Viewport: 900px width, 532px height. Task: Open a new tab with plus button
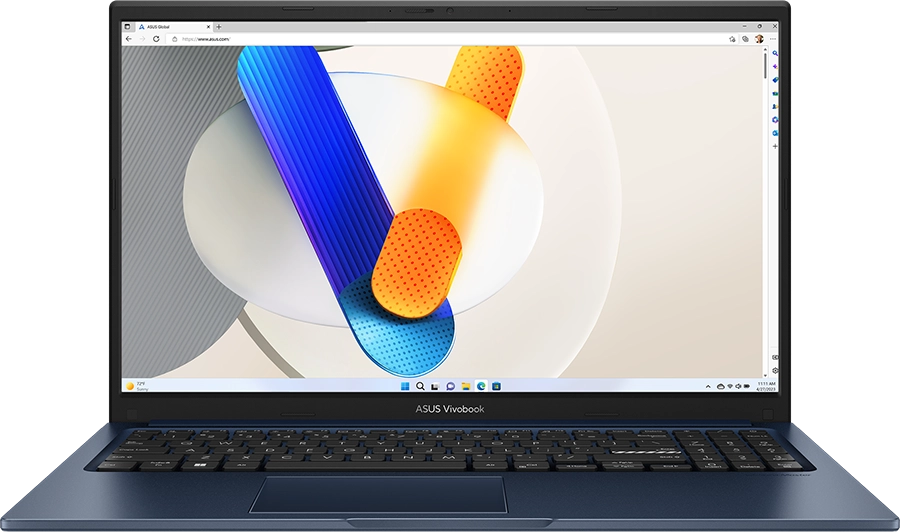[219, 26]
